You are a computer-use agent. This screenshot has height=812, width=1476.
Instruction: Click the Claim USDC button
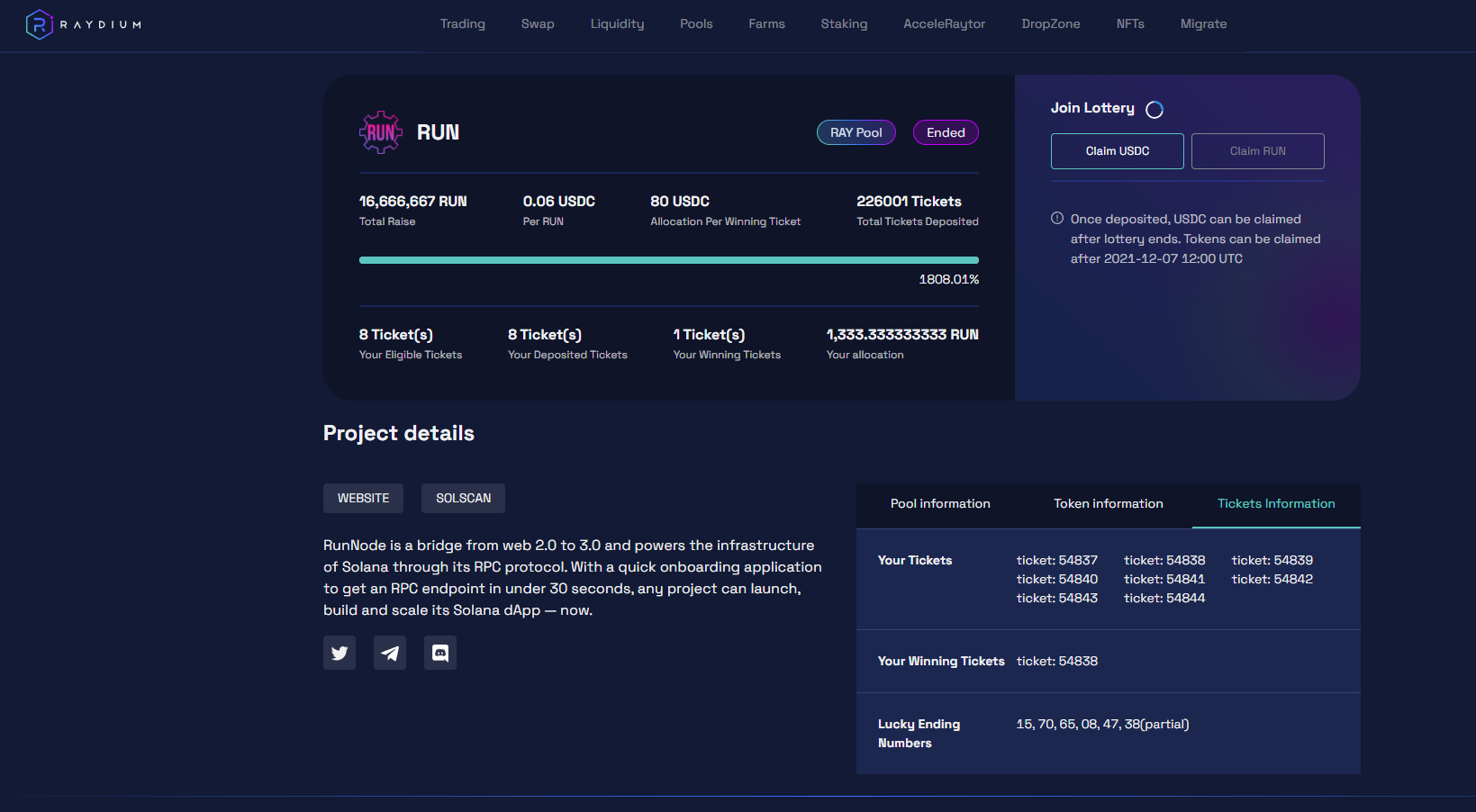[1118, 151]
